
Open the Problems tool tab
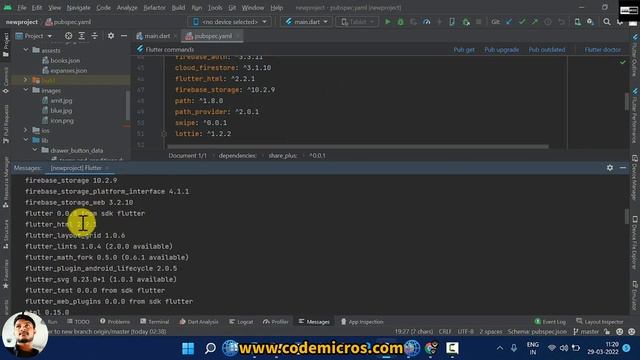[115, 322]
